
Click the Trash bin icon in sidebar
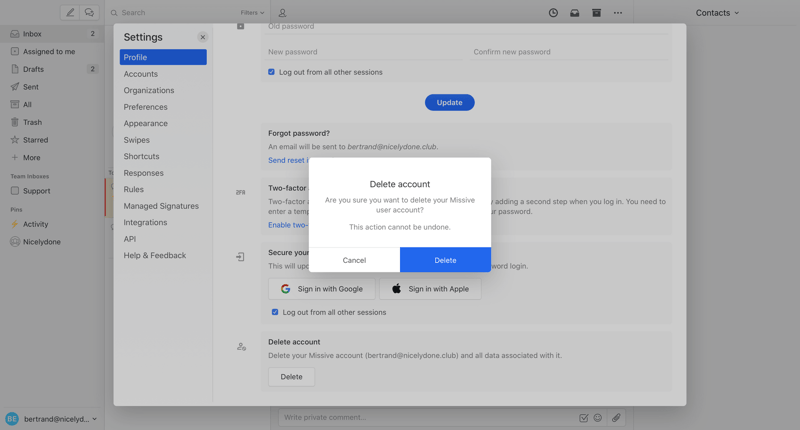point(15,122)
